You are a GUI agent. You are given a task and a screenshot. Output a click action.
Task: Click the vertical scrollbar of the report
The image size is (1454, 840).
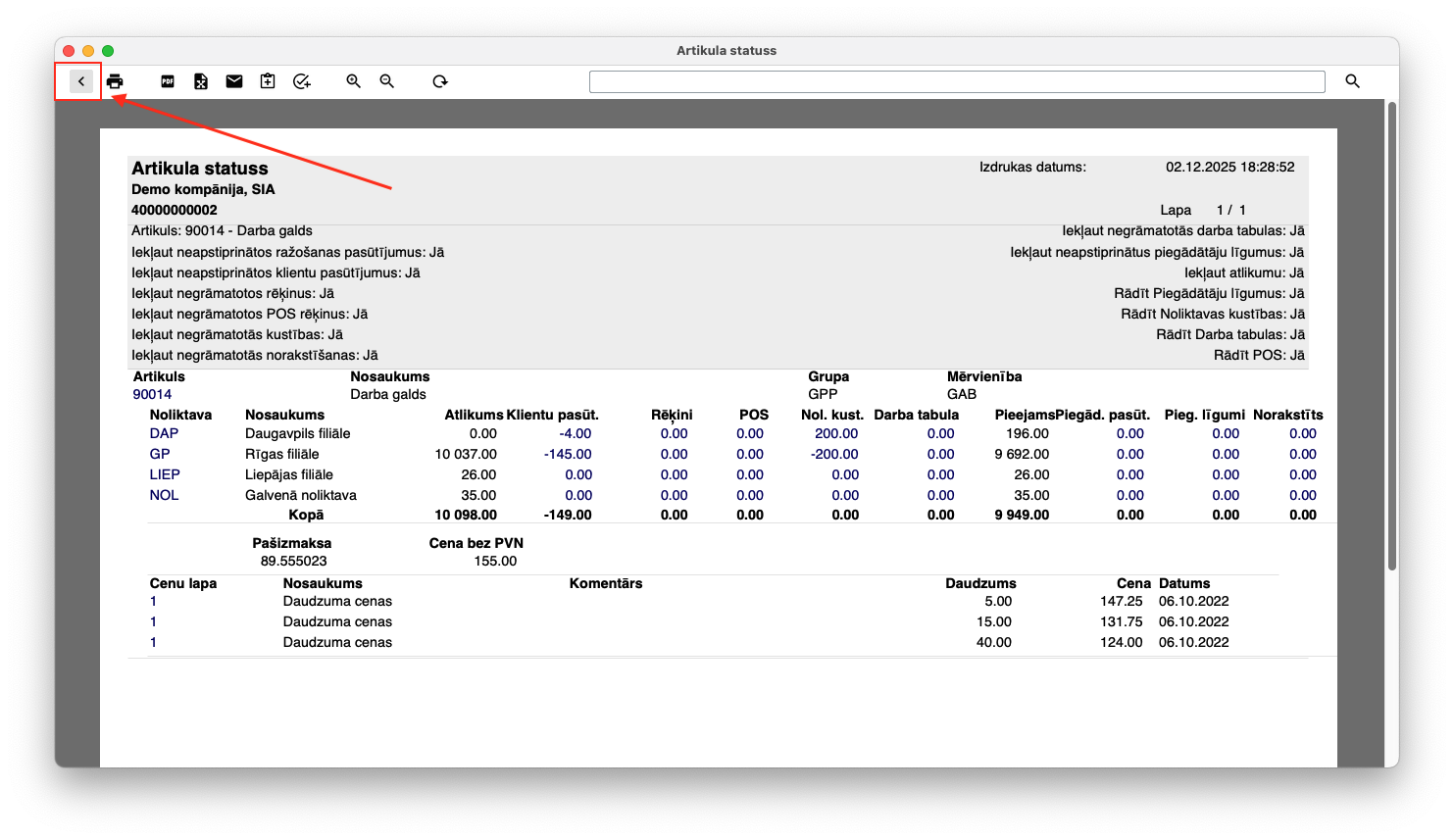point(1392,333)
